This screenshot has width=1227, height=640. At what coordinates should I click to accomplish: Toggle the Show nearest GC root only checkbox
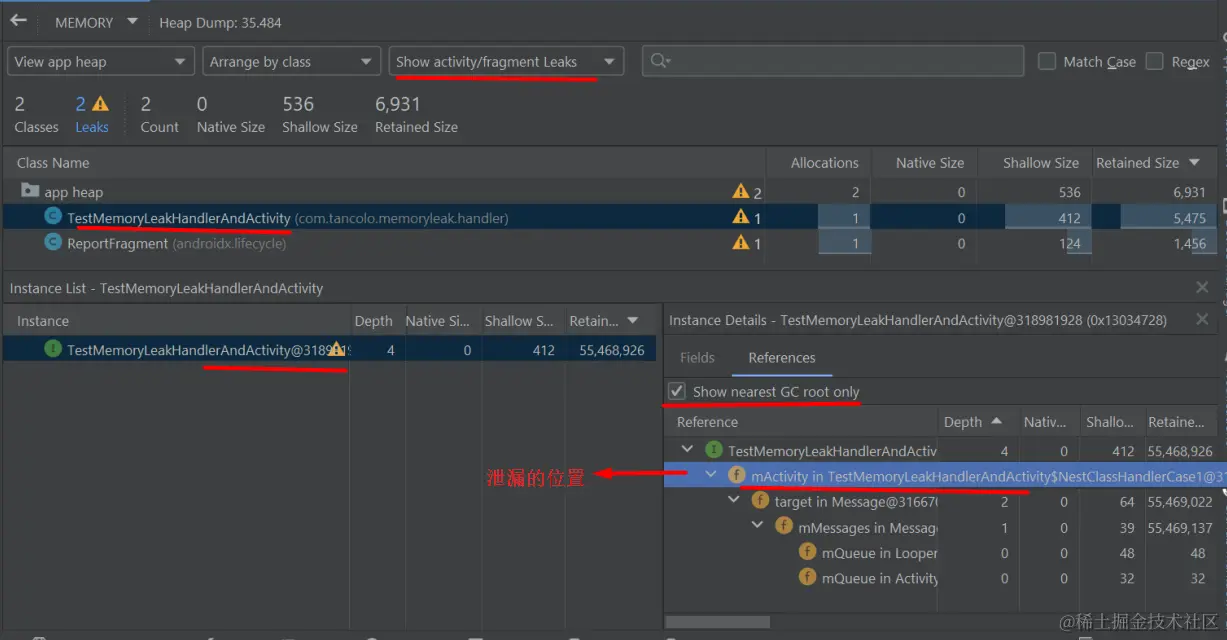coord(677,391)
